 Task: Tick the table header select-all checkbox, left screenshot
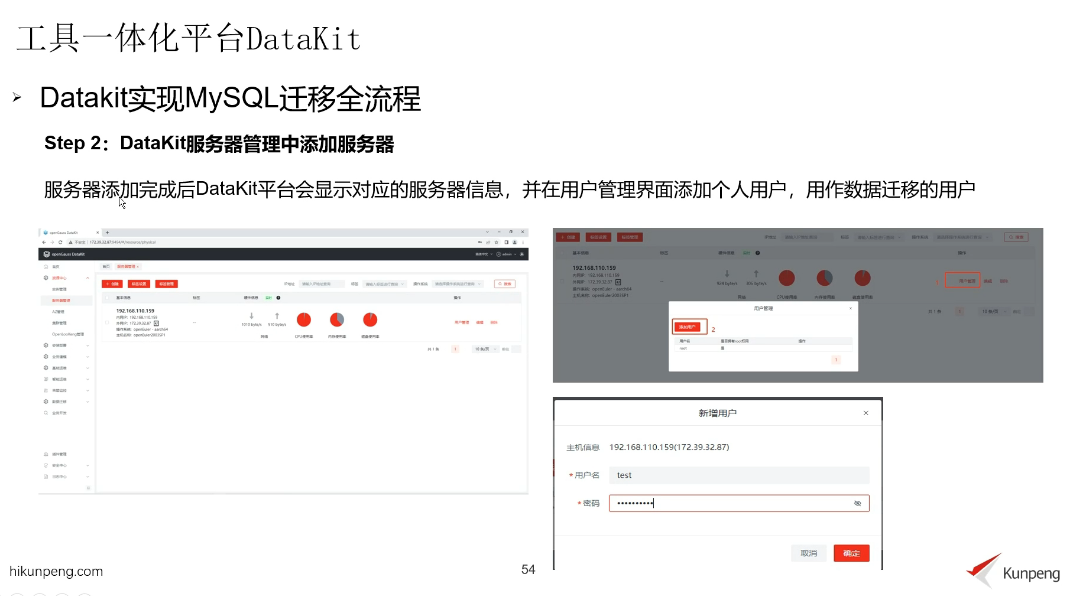tap(107, 298)
